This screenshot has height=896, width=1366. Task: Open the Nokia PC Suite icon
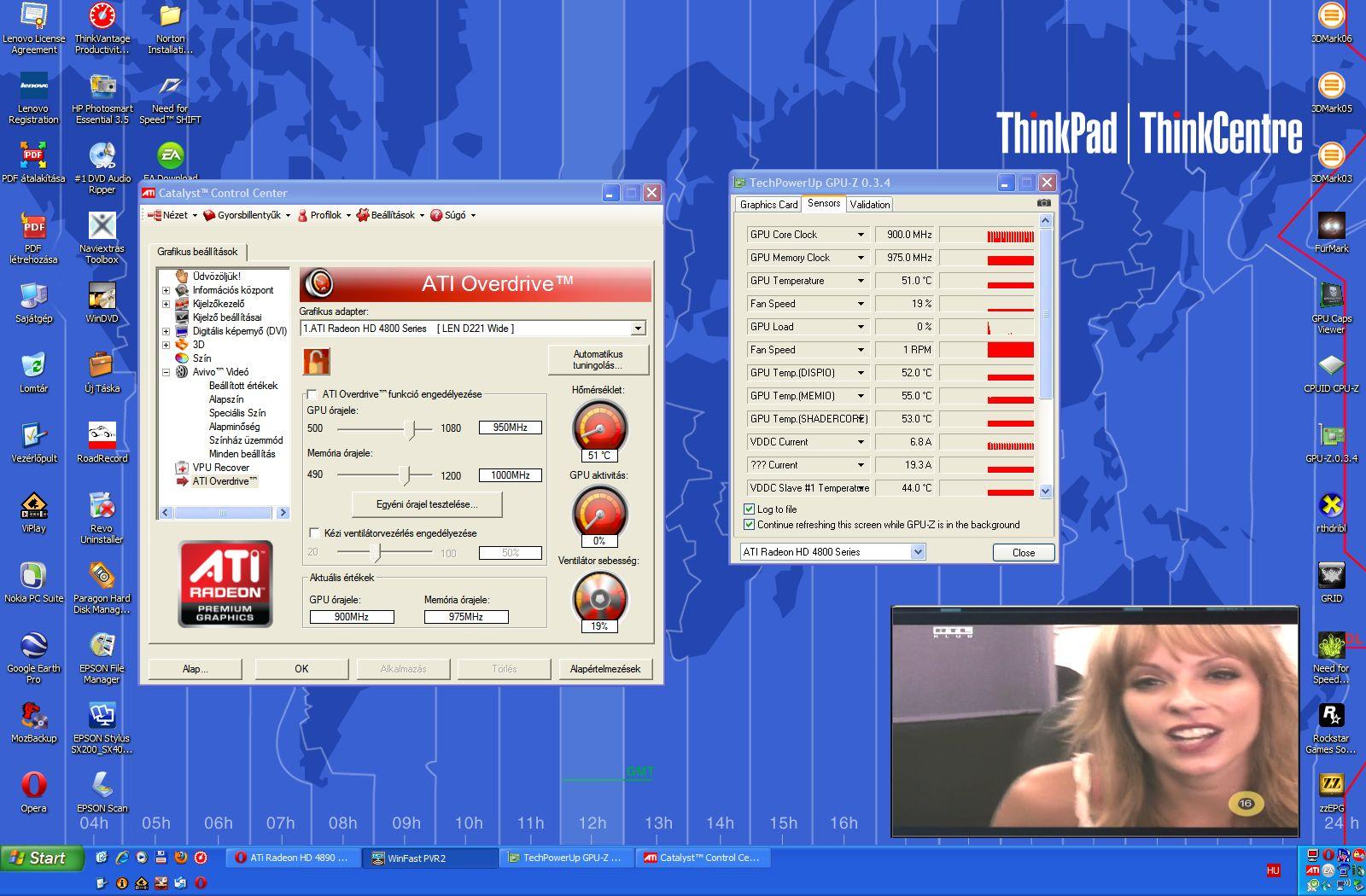[34, 583]
